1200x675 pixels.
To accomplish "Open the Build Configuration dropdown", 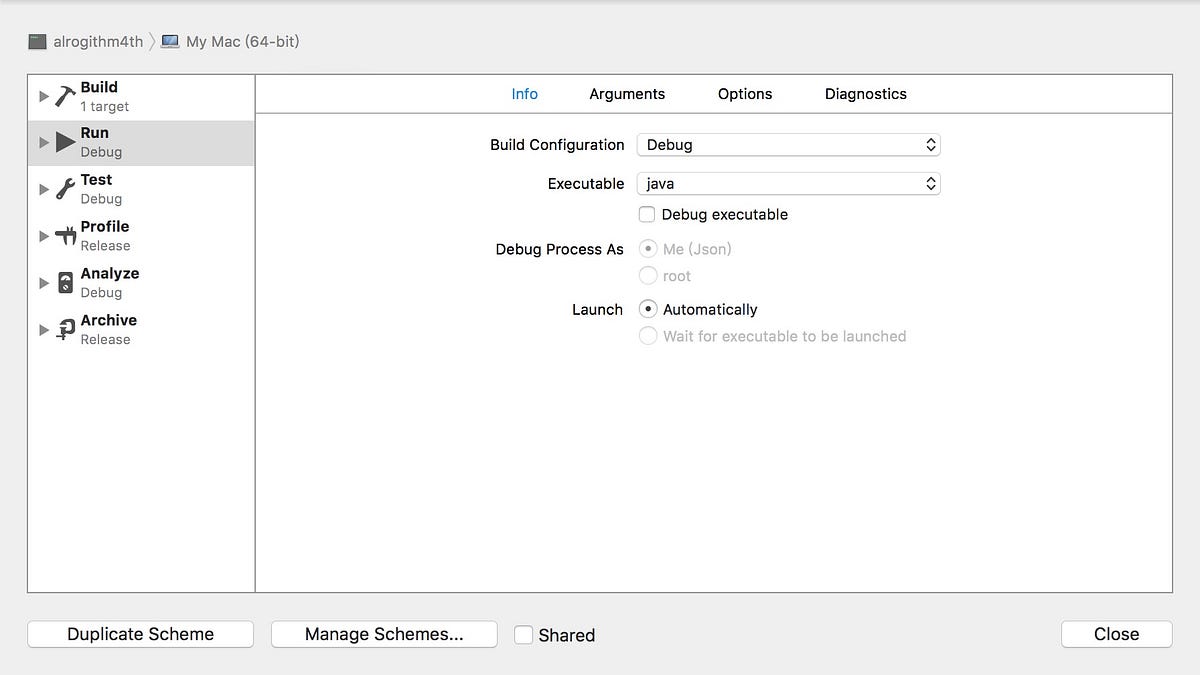I will click(x=788, y=144).
